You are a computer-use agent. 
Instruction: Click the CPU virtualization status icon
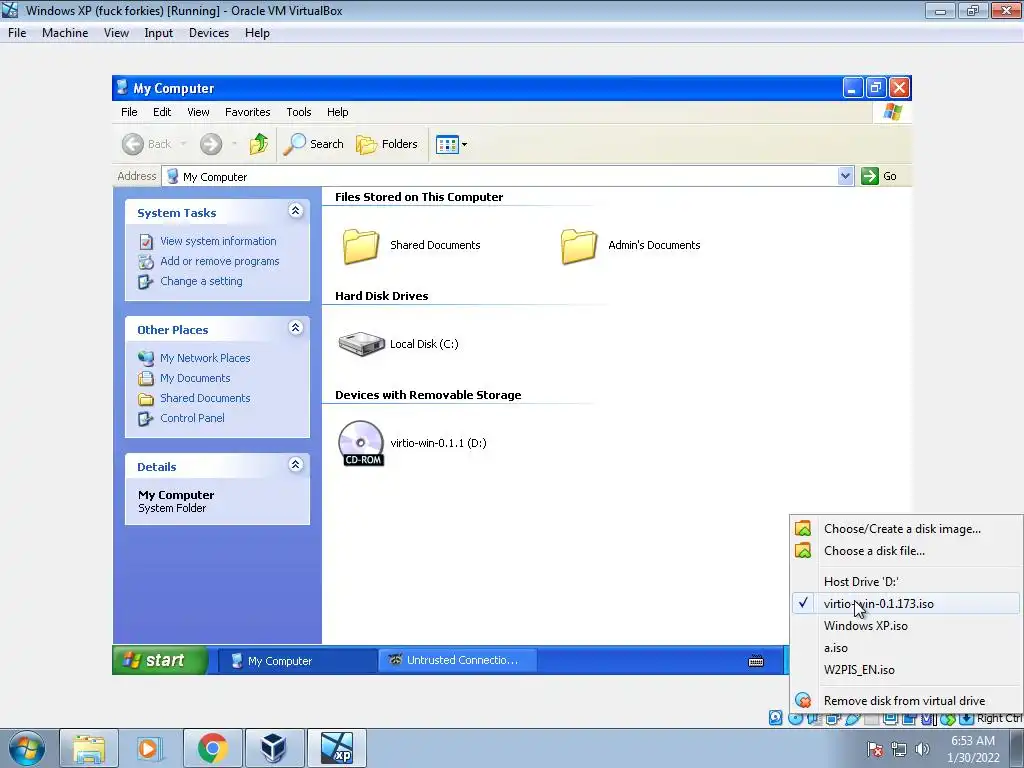click(929, 718)
